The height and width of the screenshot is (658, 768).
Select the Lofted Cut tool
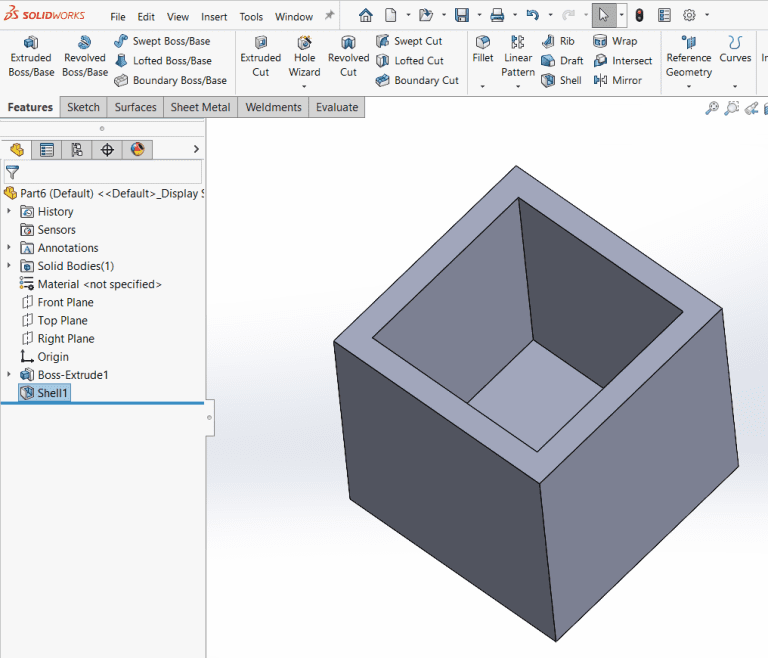410,61
